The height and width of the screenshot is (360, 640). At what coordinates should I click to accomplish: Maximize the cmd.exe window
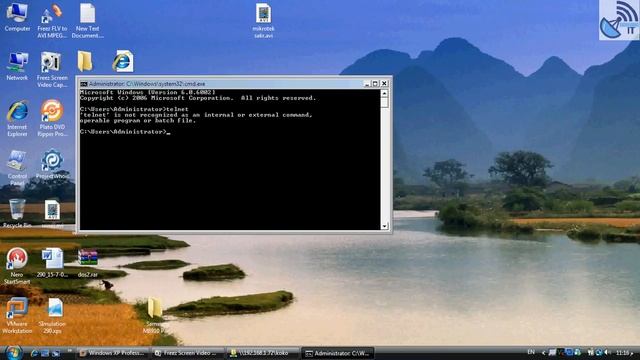(375, 84)
